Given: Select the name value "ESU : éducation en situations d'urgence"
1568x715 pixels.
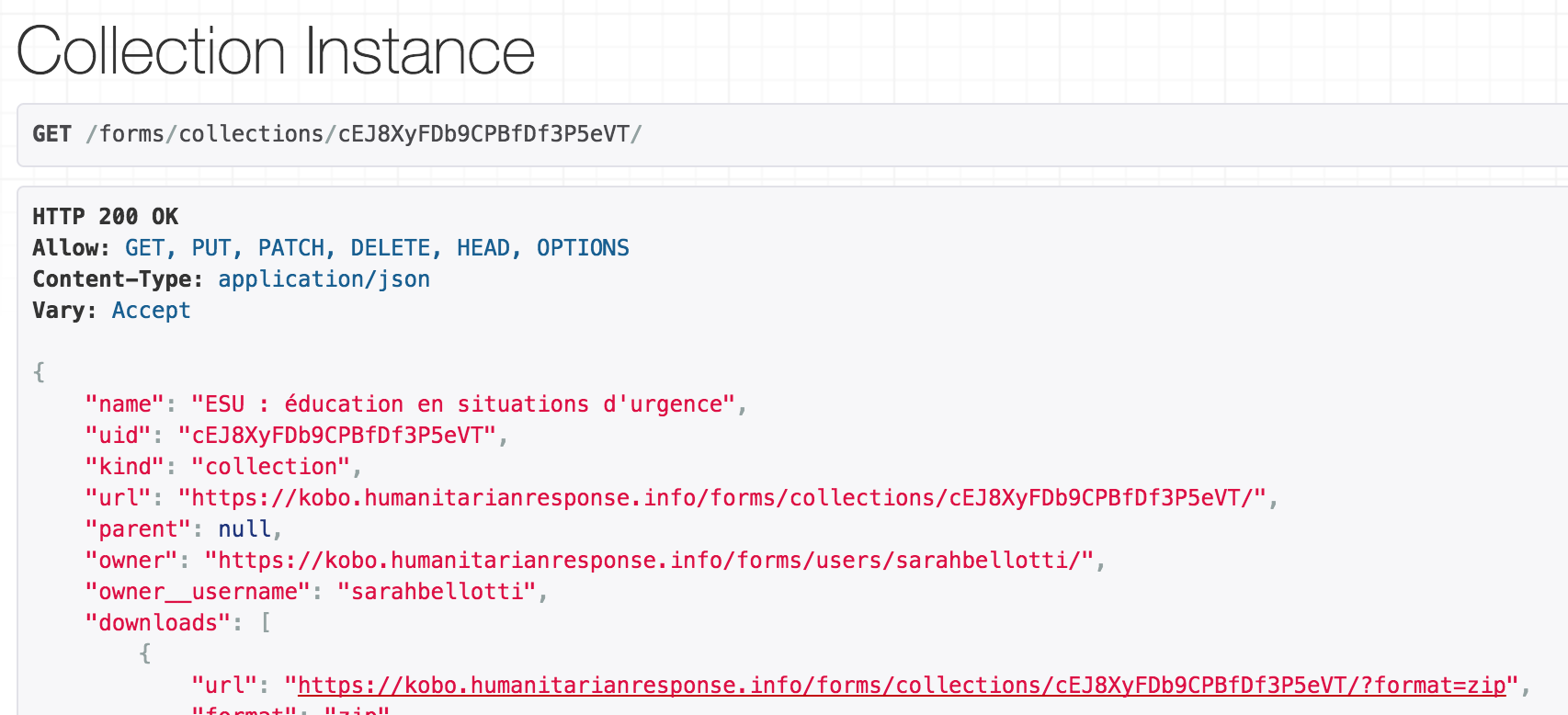Looking at the screenshot, I should click(463, 403).
